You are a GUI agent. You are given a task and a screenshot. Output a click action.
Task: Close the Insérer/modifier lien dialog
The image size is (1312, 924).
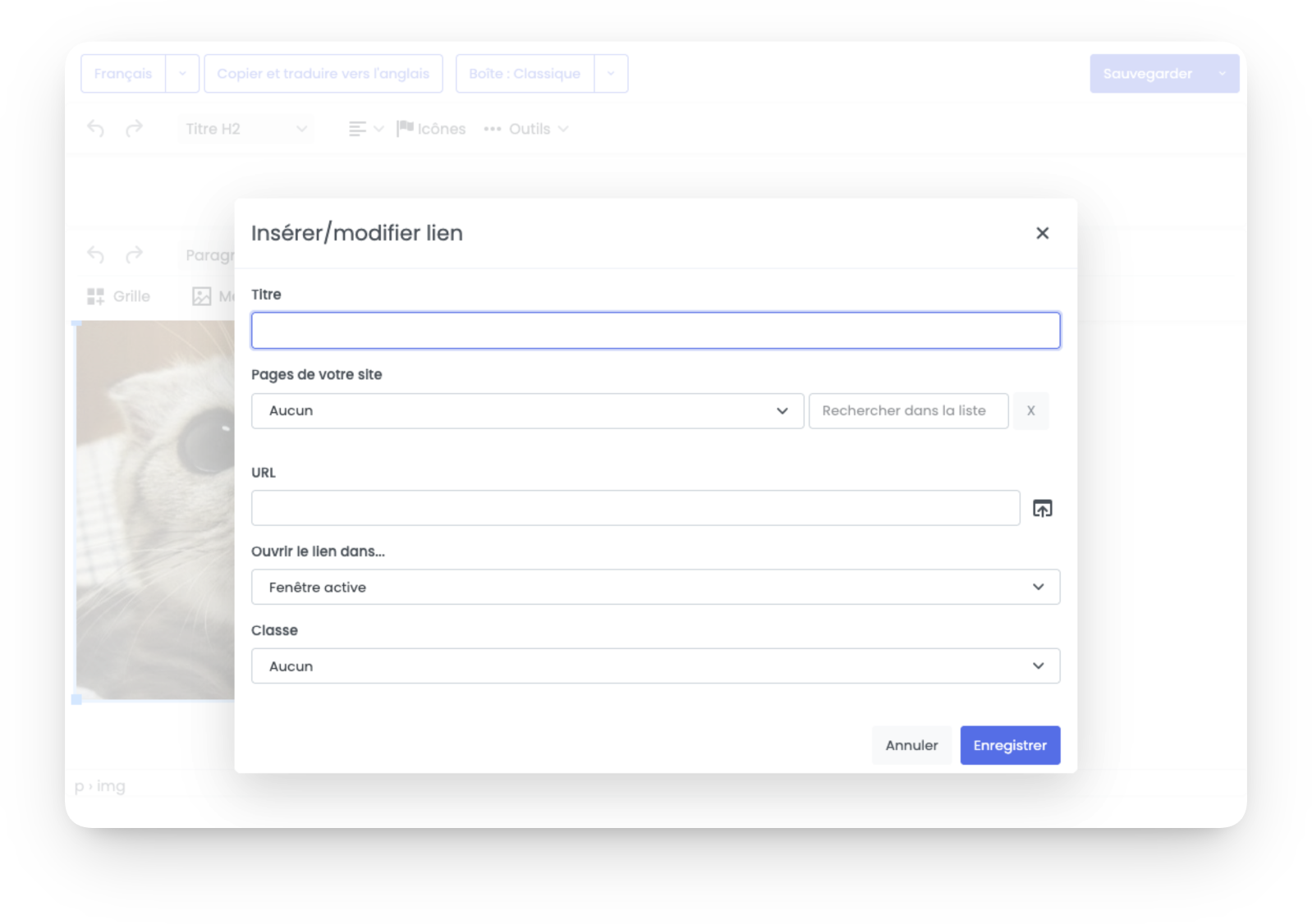[1042, 233]
